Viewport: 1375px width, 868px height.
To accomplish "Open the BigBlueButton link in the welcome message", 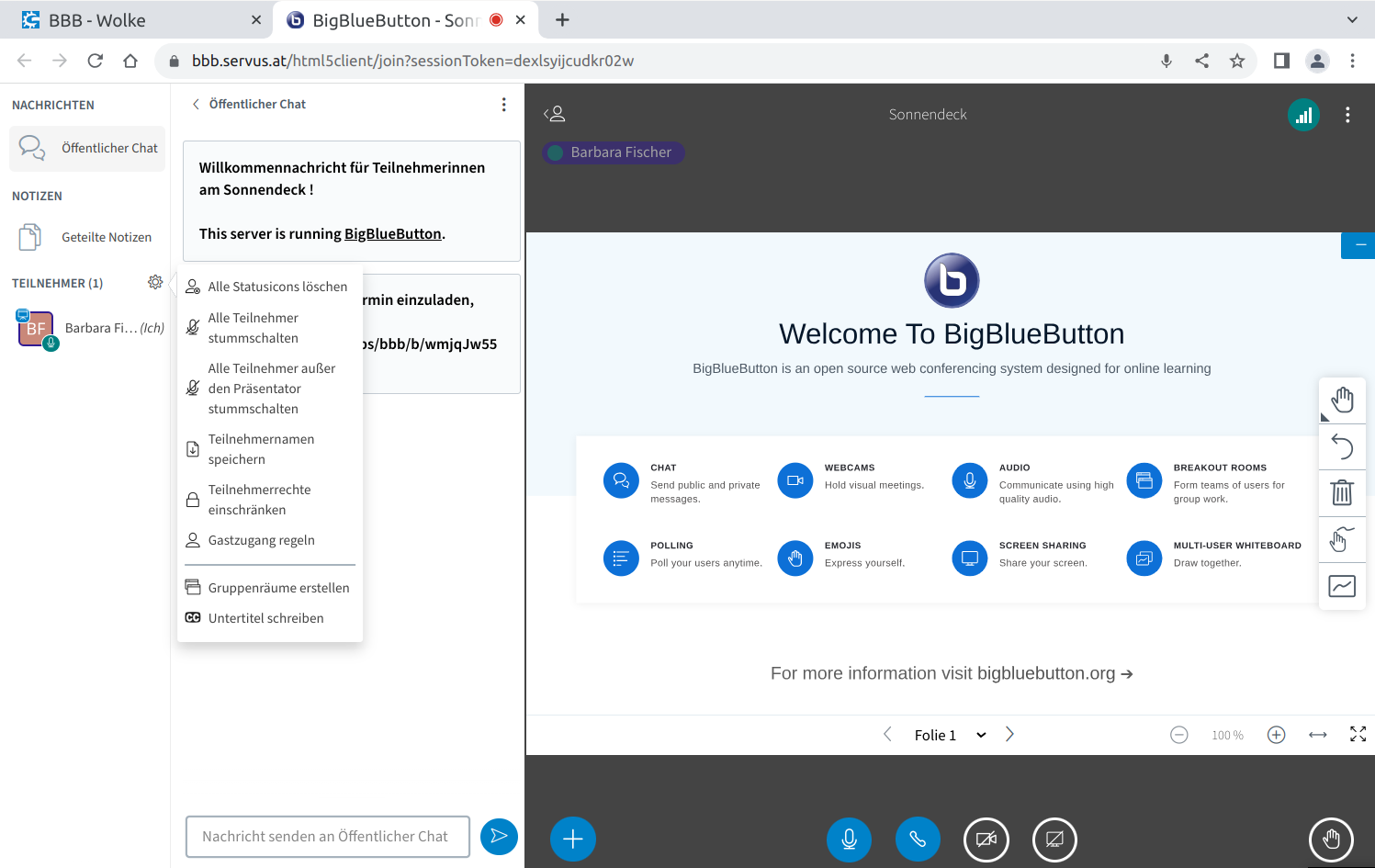I will click(392, 234).
